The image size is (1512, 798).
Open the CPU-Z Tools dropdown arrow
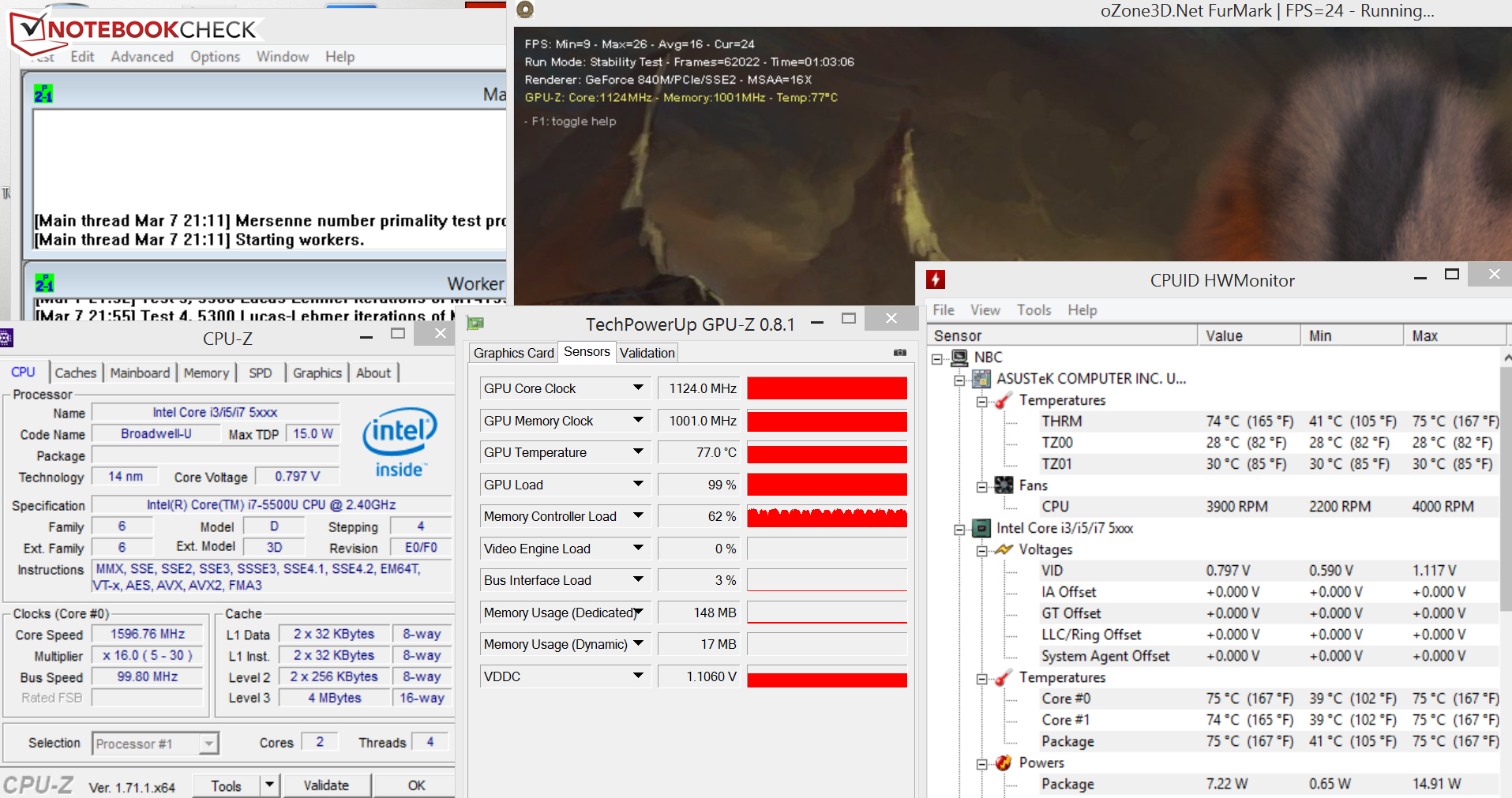[x=269, y=785]
